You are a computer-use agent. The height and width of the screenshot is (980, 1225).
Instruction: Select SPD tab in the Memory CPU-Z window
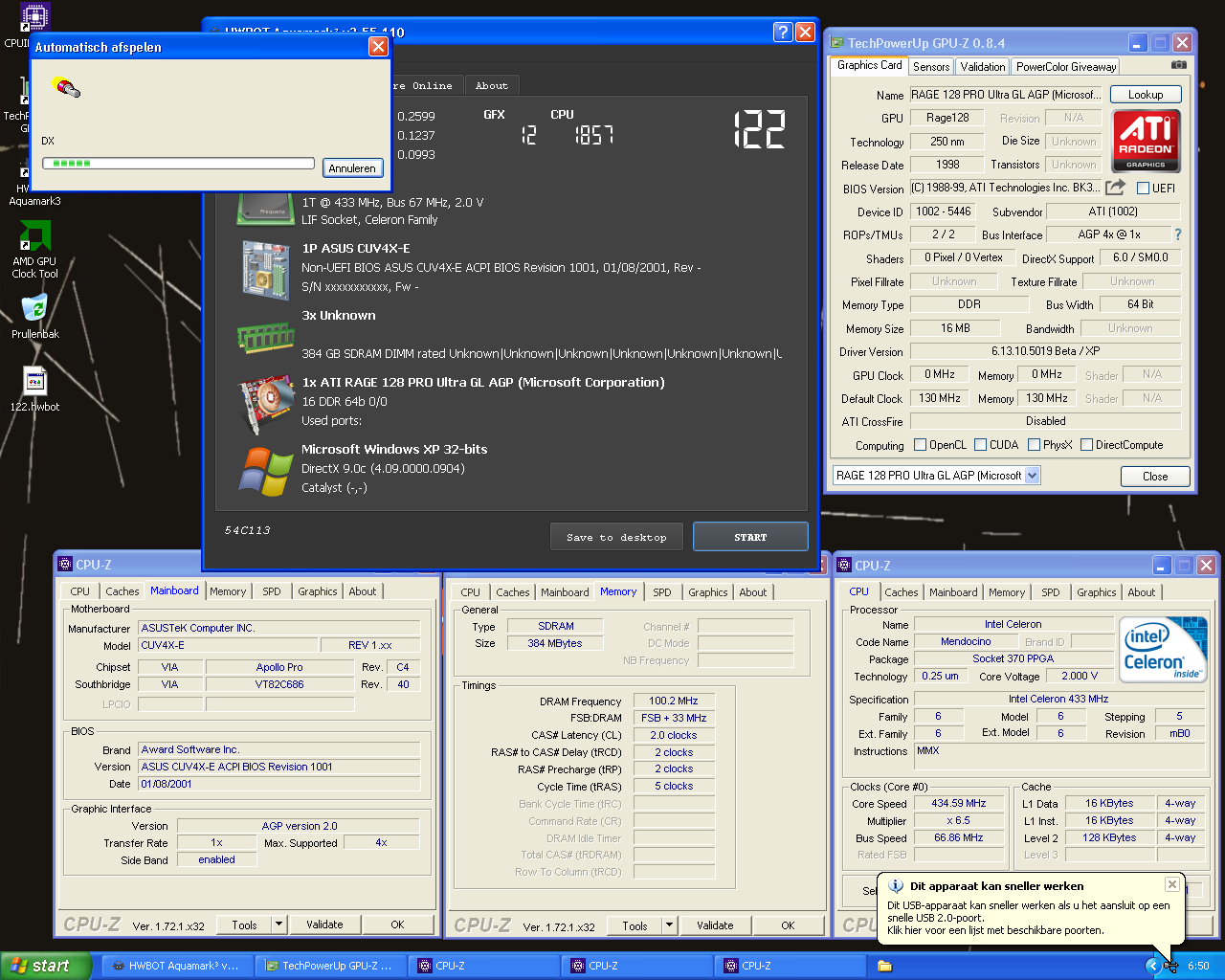tap(662, 592)
